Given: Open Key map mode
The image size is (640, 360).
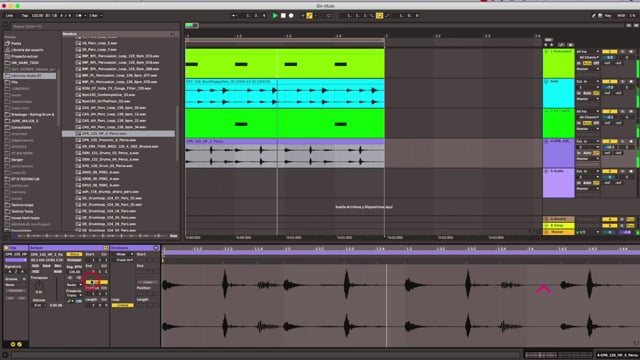Looking at the screenshot, I should tap(608, 16).
